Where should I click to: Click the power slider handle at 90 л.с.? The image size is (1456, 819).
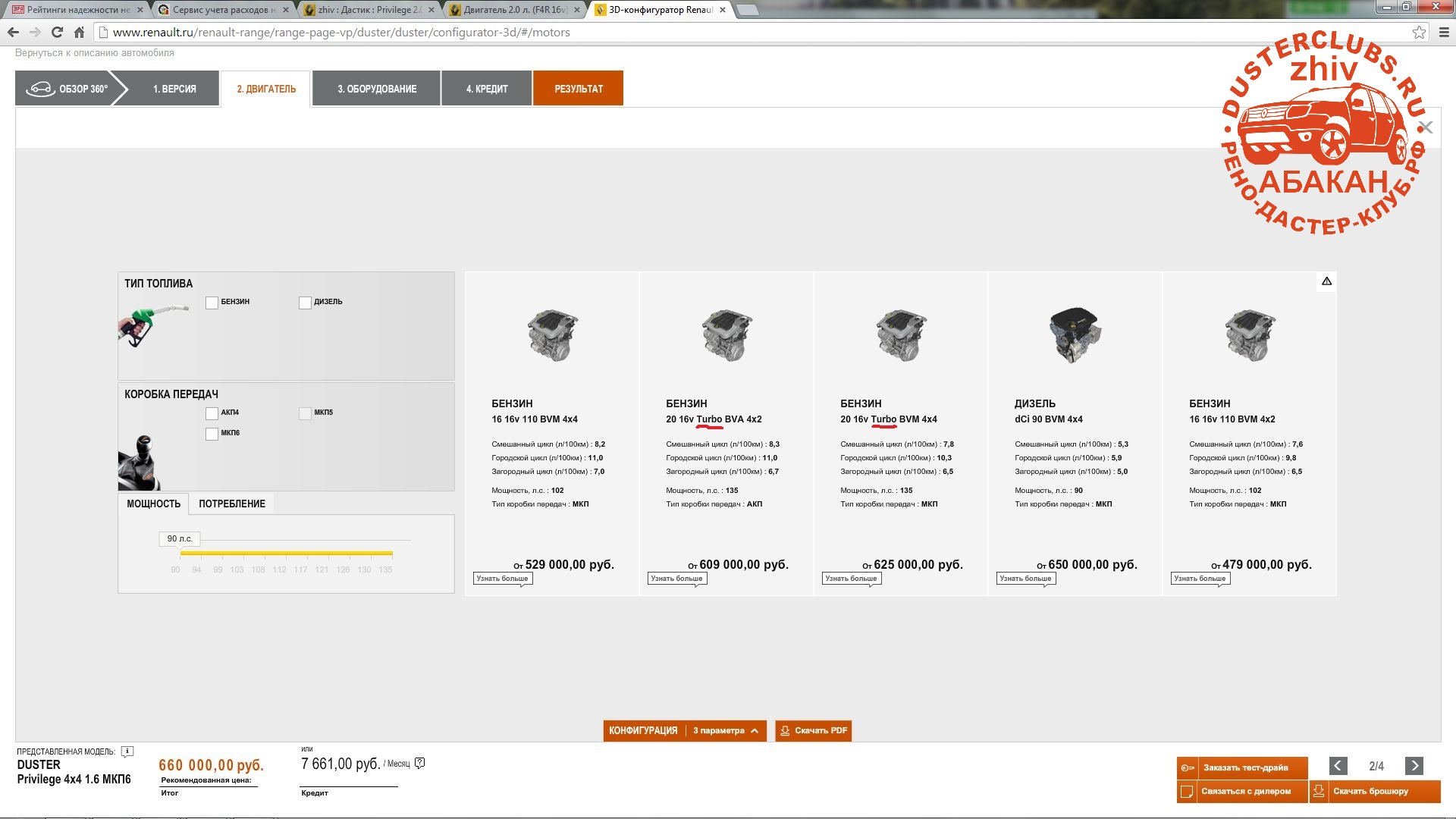click(180, 539)
